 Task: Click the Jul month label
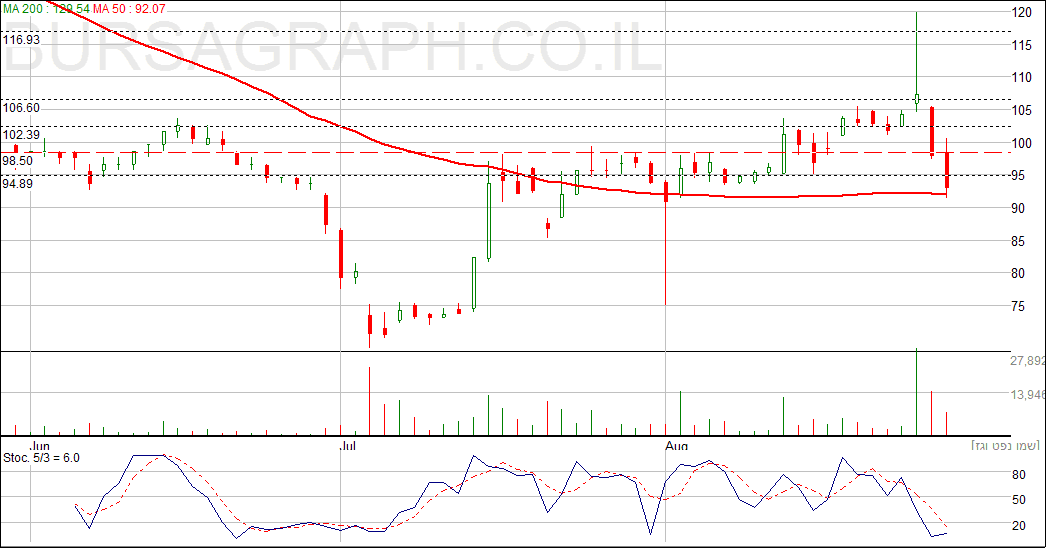pyautogui.click(x=348, y=445)
